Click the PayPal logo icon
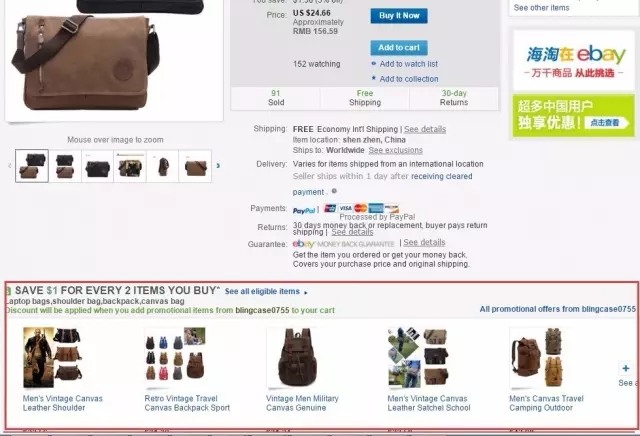This screenshot has height=436, width=640. tap(304, 210)
